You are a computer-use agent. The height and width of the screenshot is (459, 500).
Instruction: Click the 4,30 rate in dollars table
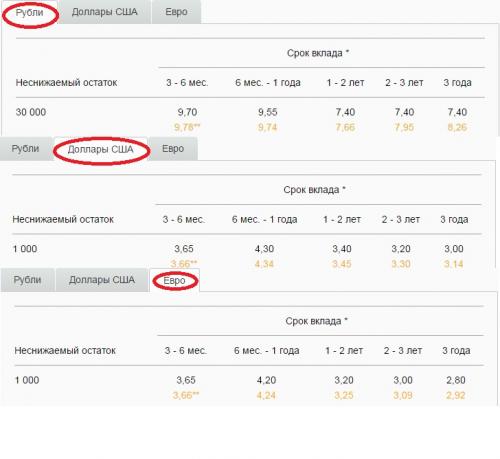(264, 249)
